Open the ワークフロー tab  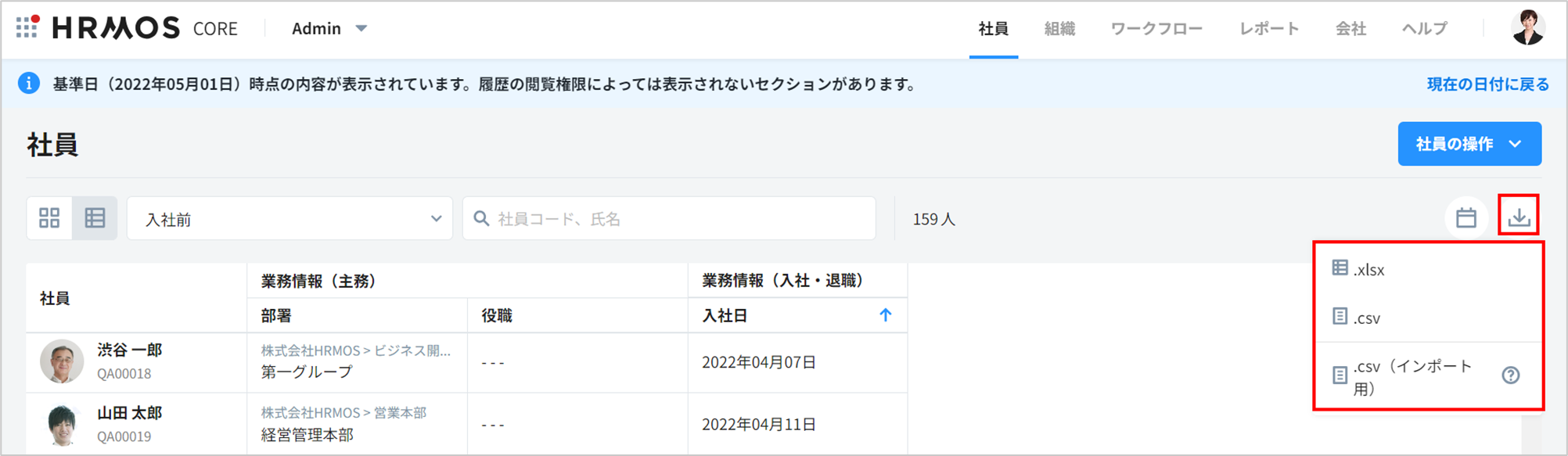tap(1156, 29)
